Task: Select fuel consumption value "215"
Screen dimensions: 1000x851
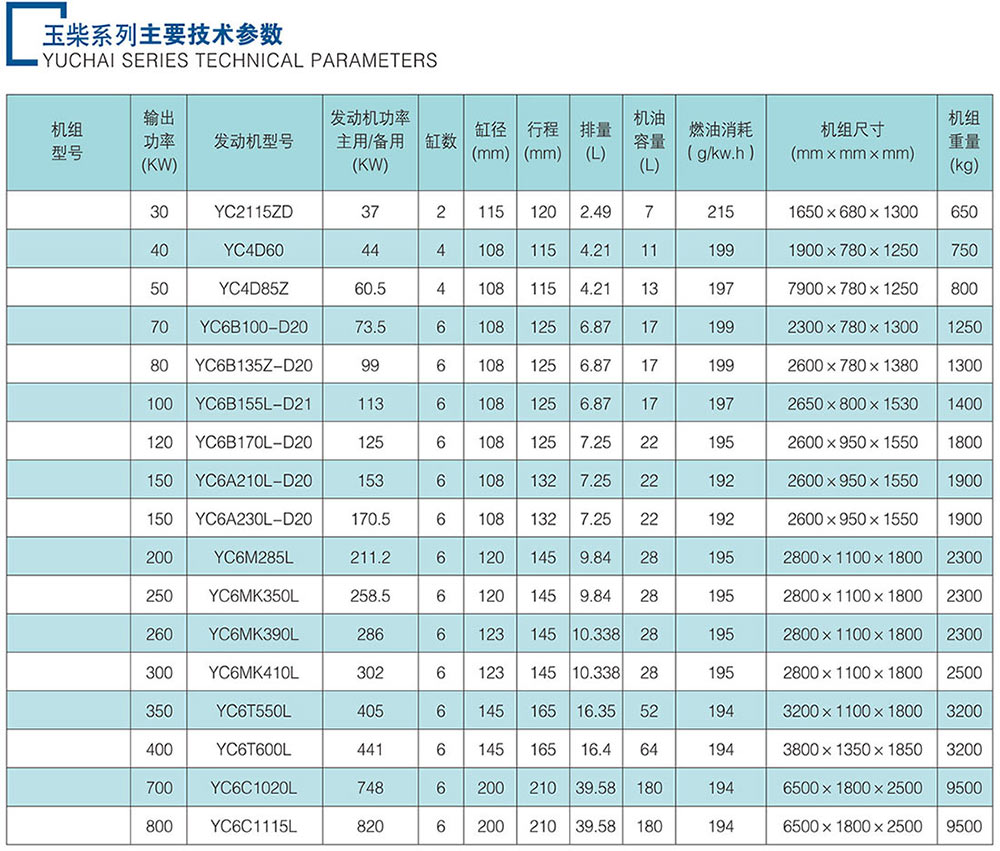Action: [721, 212]
